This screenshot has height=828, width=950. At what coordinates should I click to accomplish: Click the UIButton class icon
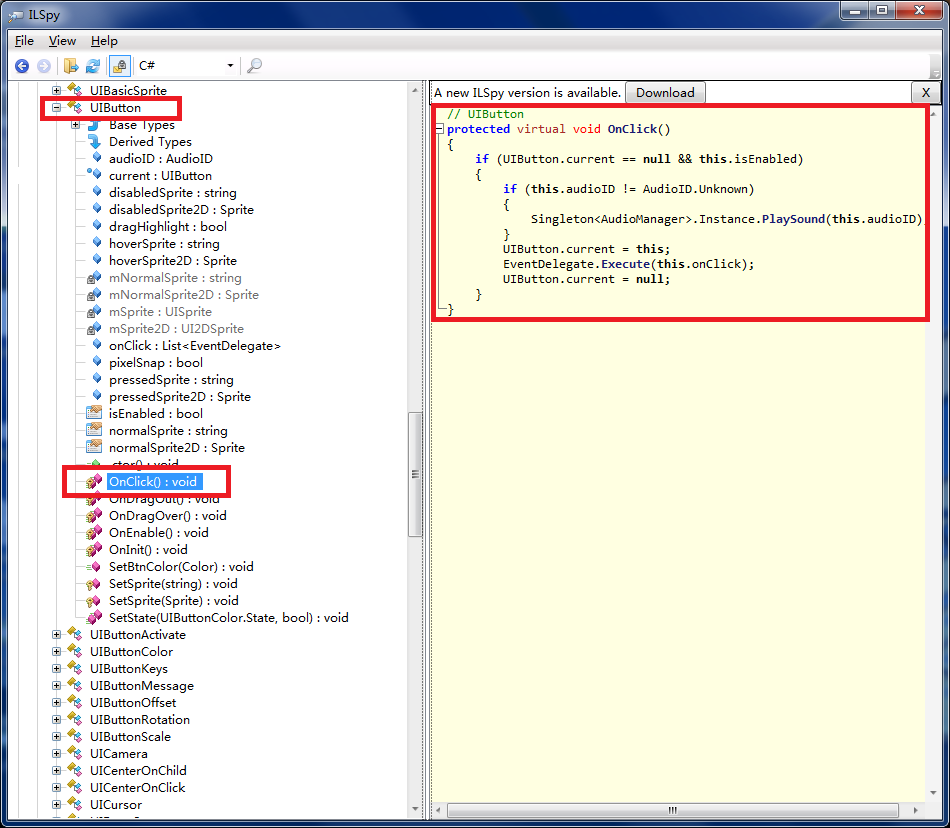point(75,107)
